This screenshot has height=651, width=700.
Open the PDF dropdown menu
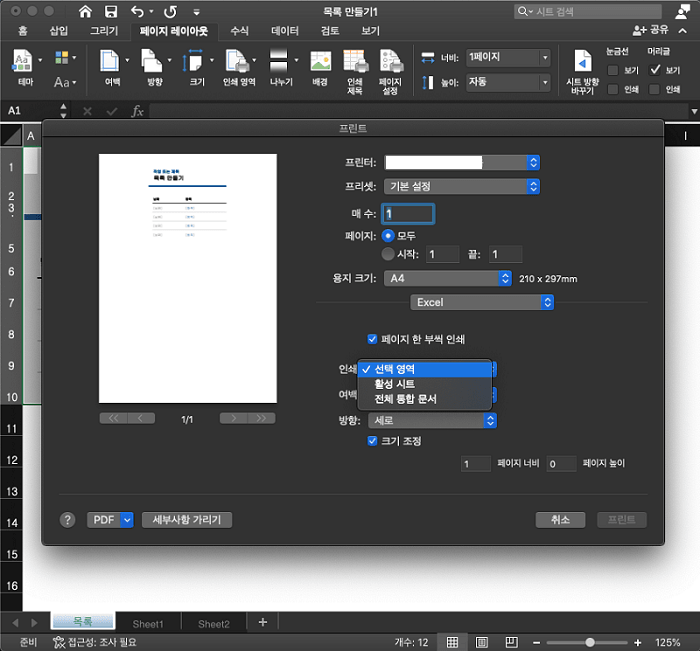[110, 520]
